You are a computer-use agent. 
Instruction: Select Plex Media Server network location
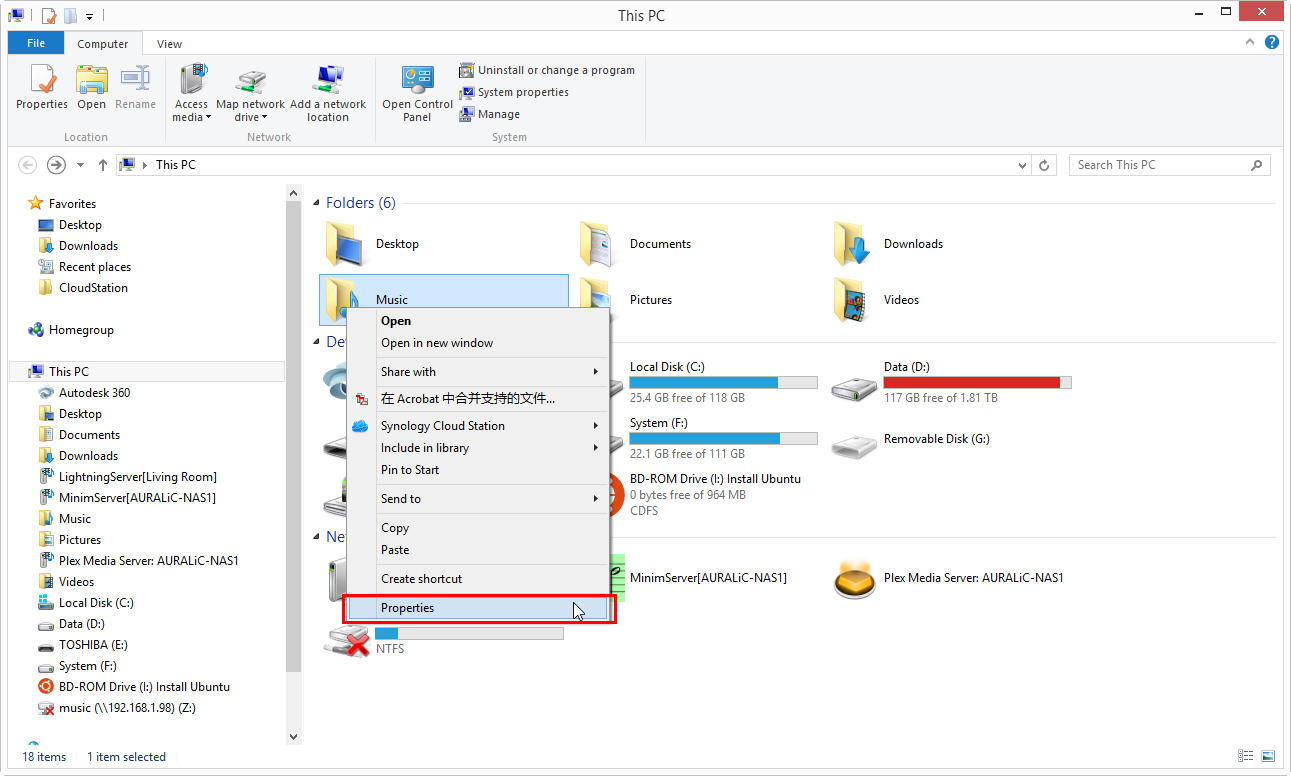(948, 578)
